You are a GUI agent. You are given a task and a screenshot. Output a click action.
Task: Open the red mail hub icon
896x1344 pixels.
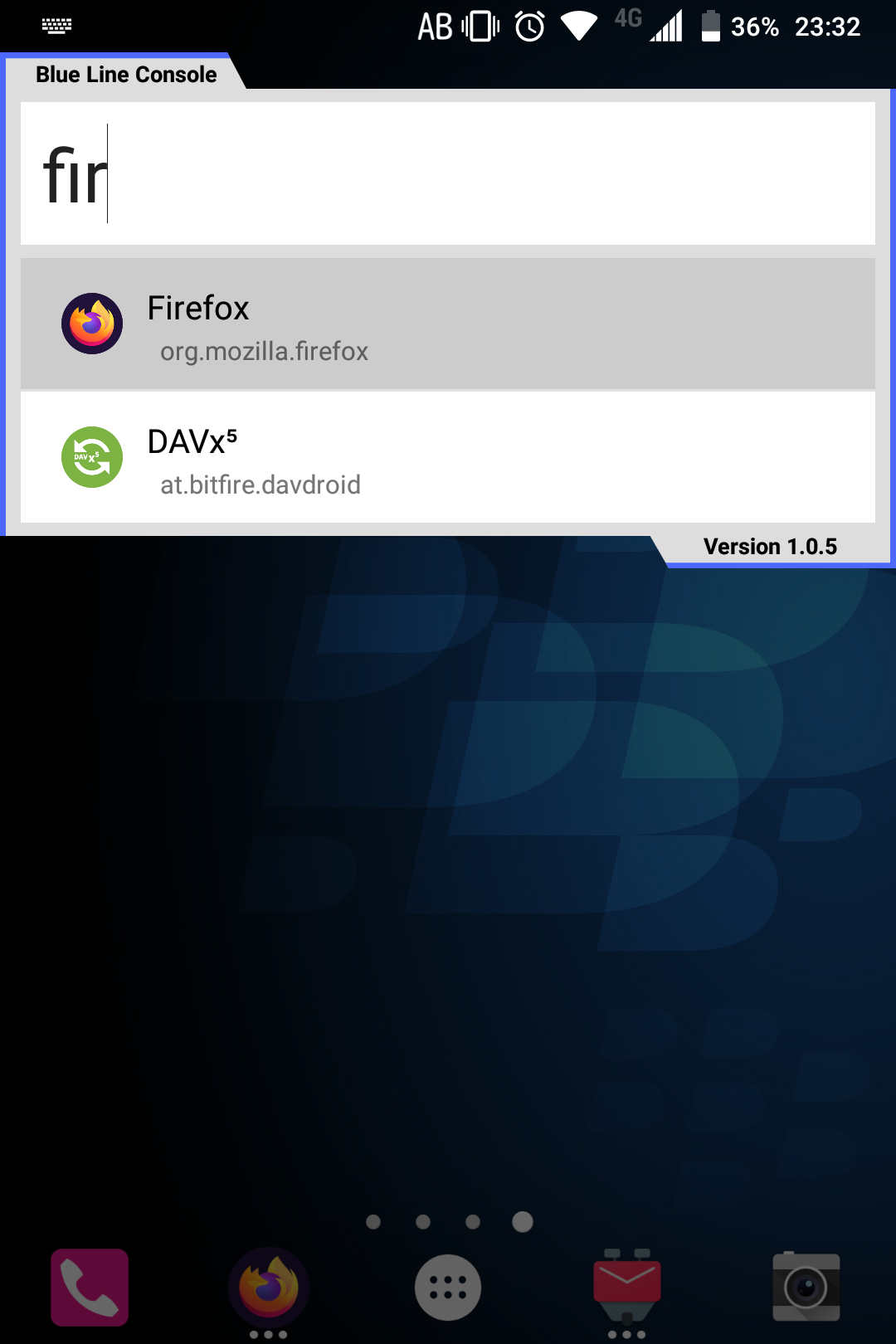[x=627, y=1286]
